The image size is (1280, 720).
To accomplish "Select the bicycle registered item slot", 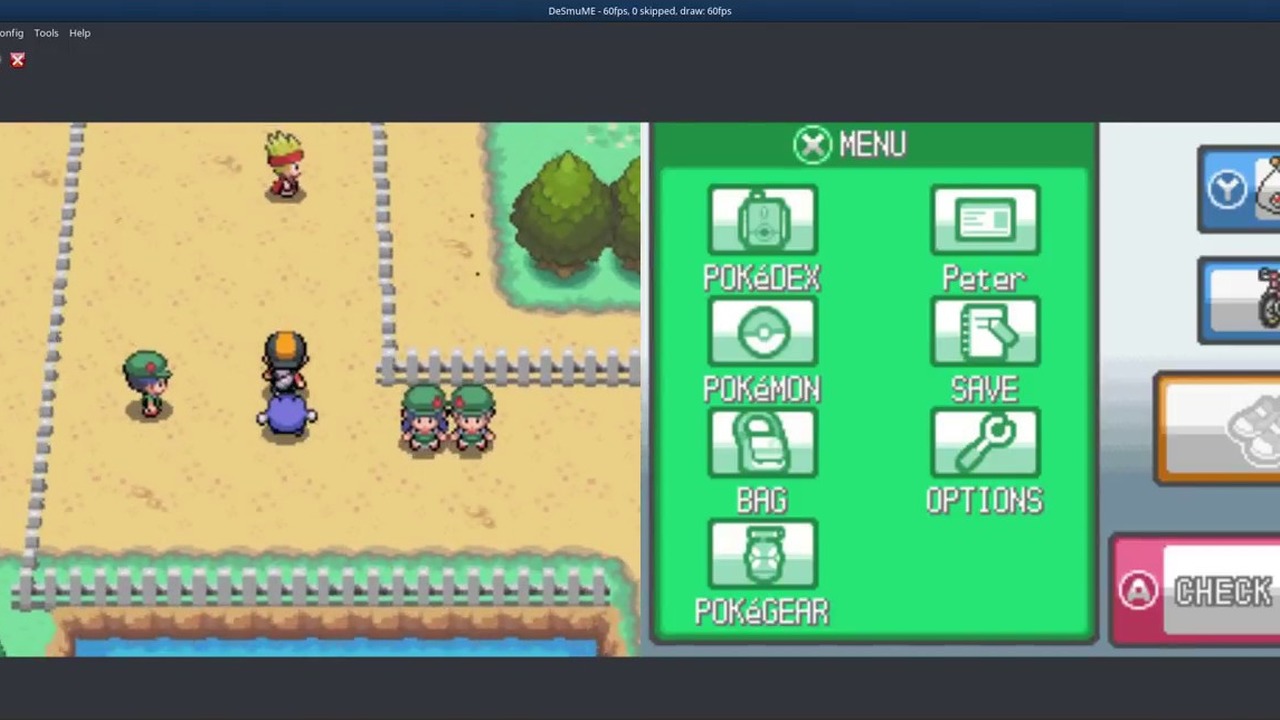I will point(1239,301).
